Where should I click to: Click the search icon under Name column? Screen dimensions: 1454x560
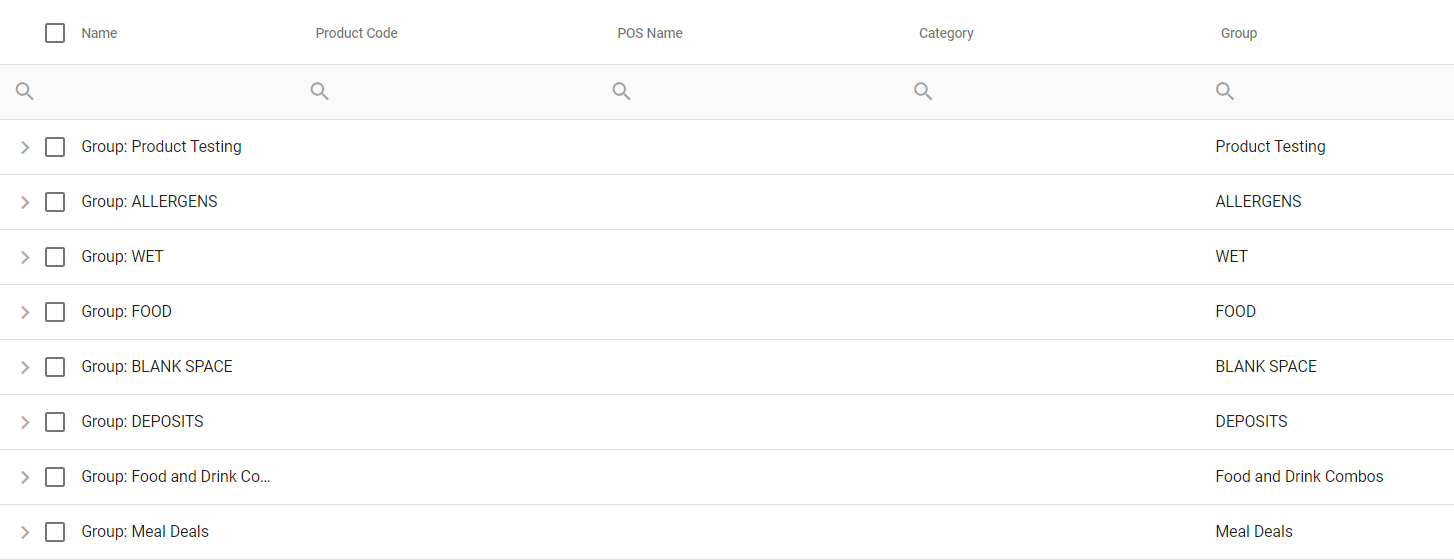(25, 92)
